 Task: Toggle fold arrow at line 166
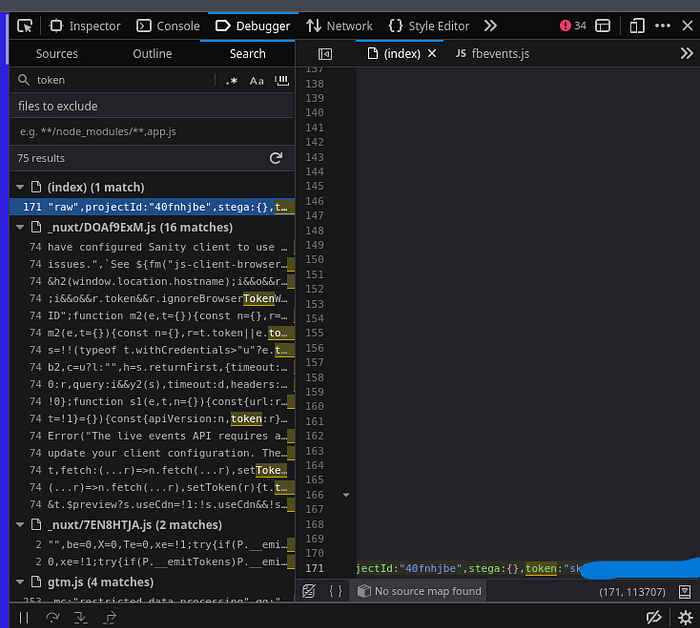pos(346,495)
